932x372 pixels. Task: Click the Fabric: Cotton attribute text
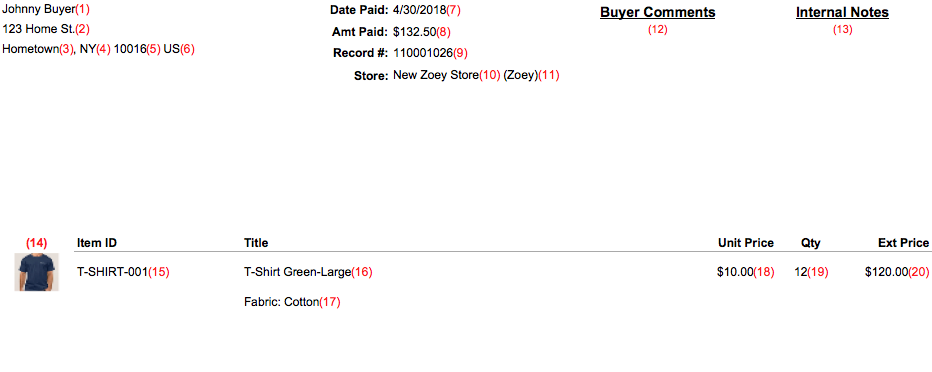(x=282, y=302)
